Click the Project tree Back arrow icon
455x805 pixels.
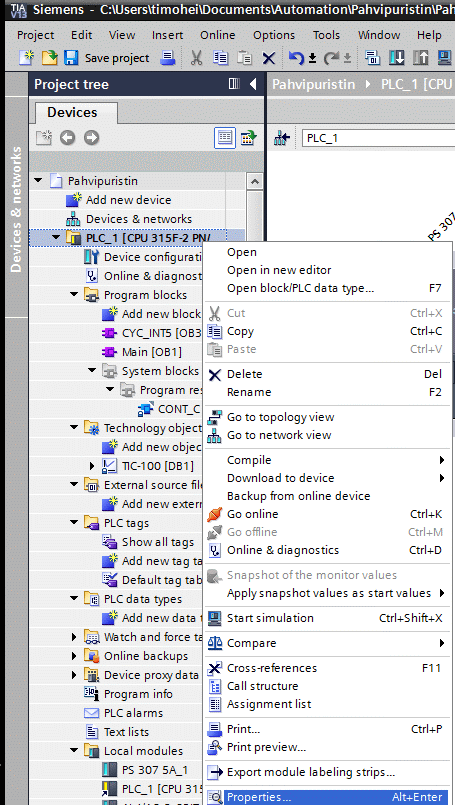68,138
